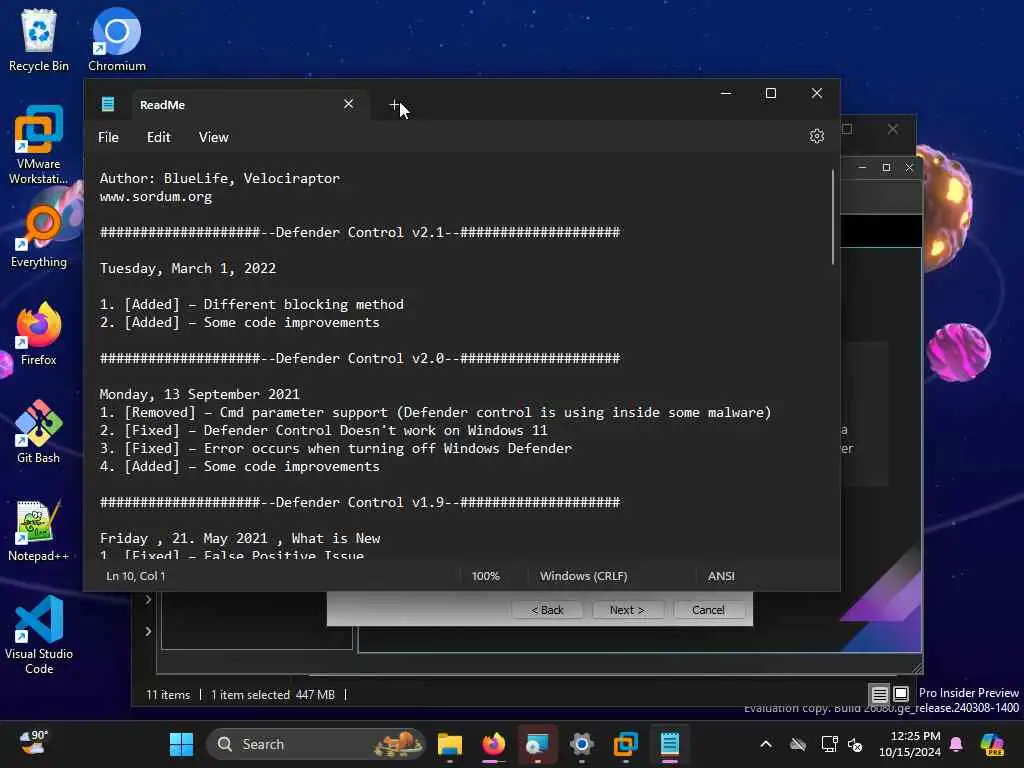
Task: Open the clock showing 12:25 PM
Action: pyautogui.click(x=909, y=744)
